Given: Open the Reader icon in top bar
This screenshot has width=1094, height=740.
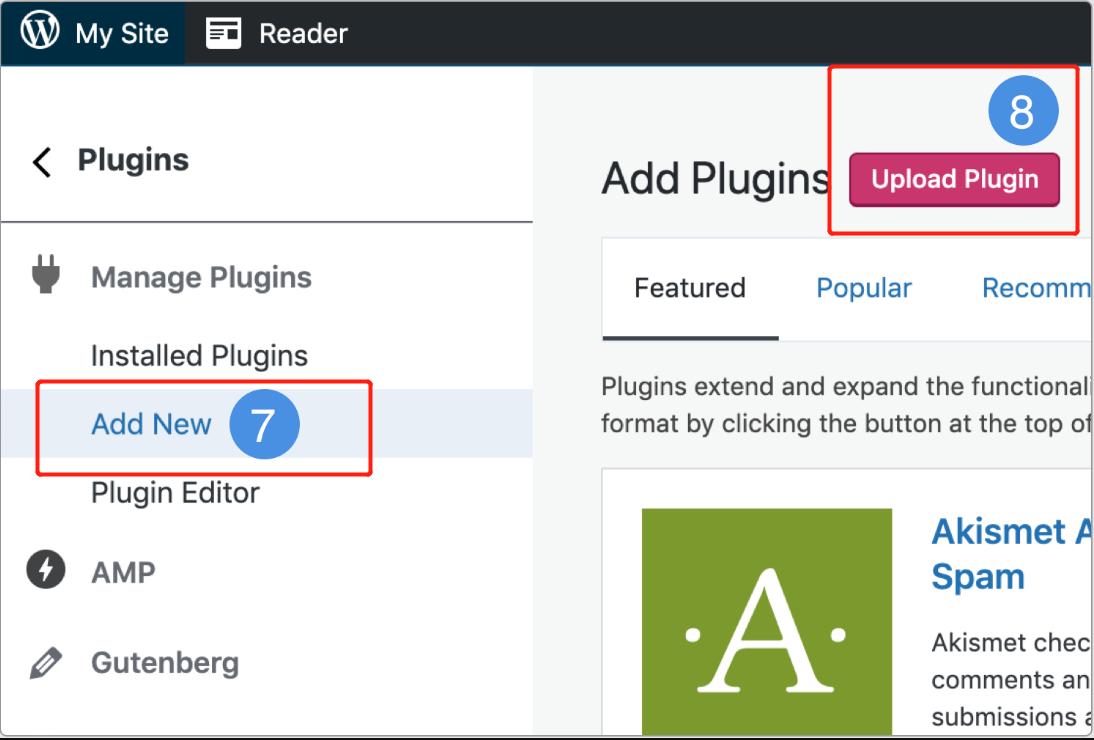Looking at the screenshot, I should (x=224, y=33).
